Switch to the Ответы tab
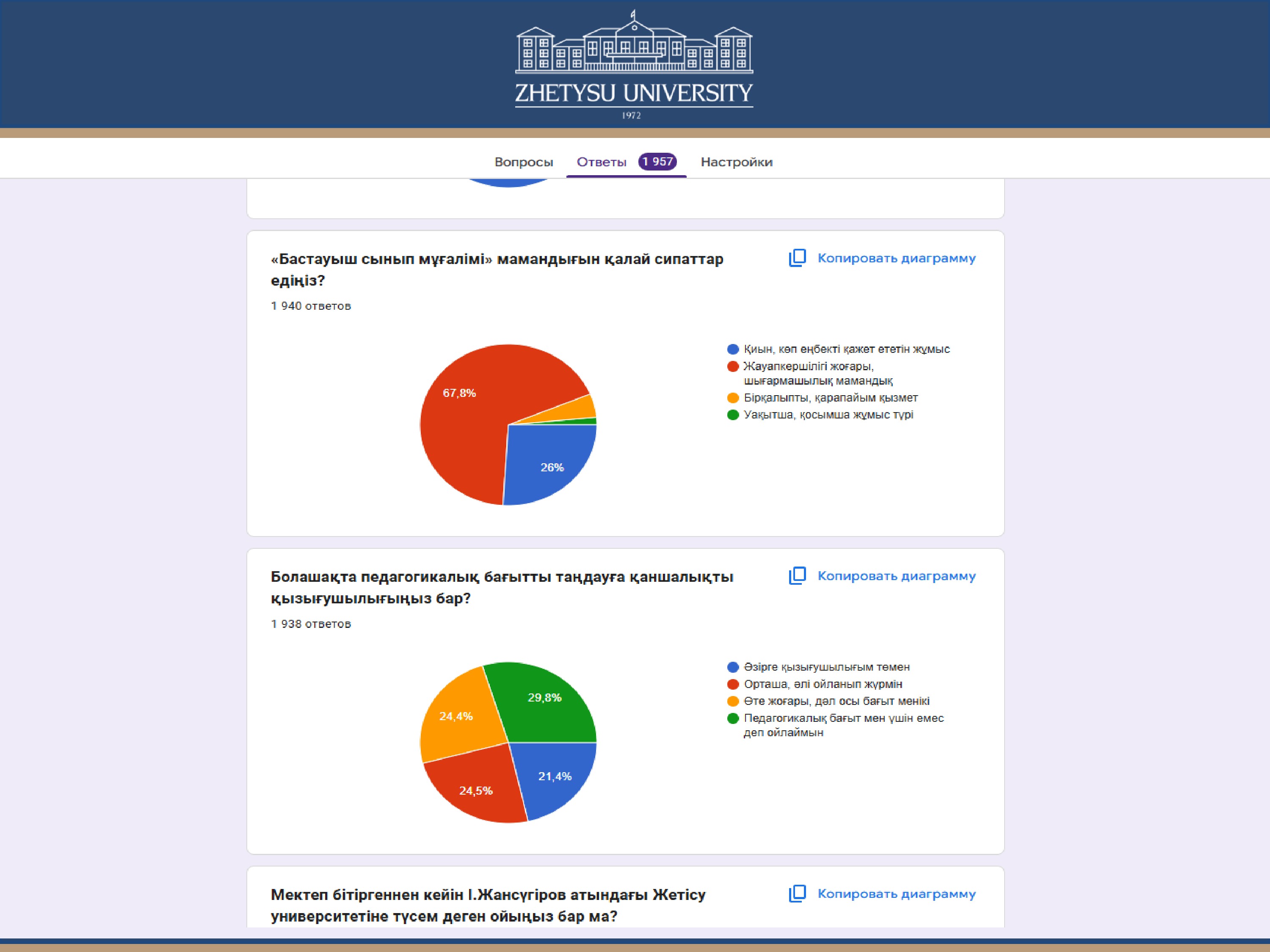 [601, 162]
